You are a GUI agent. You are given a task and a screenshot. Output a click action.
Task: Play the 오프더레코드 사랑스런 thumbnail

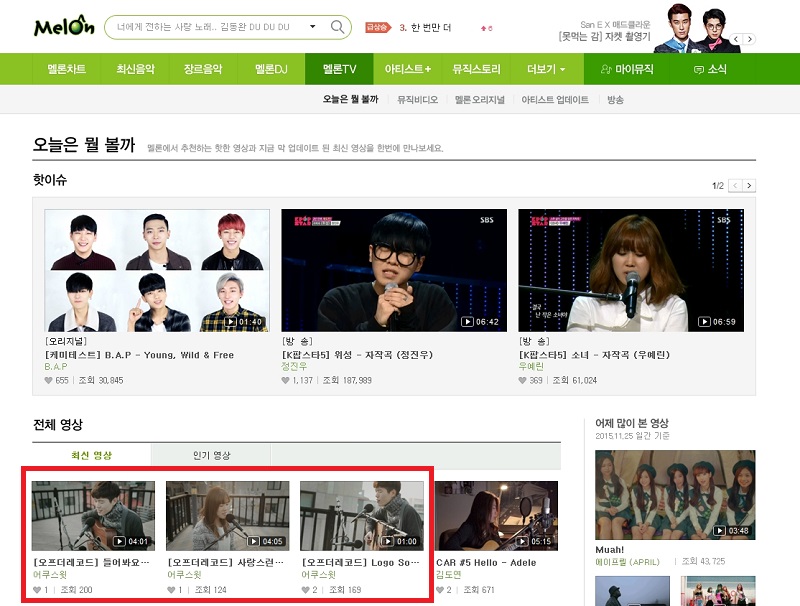(x=228, y=516)
